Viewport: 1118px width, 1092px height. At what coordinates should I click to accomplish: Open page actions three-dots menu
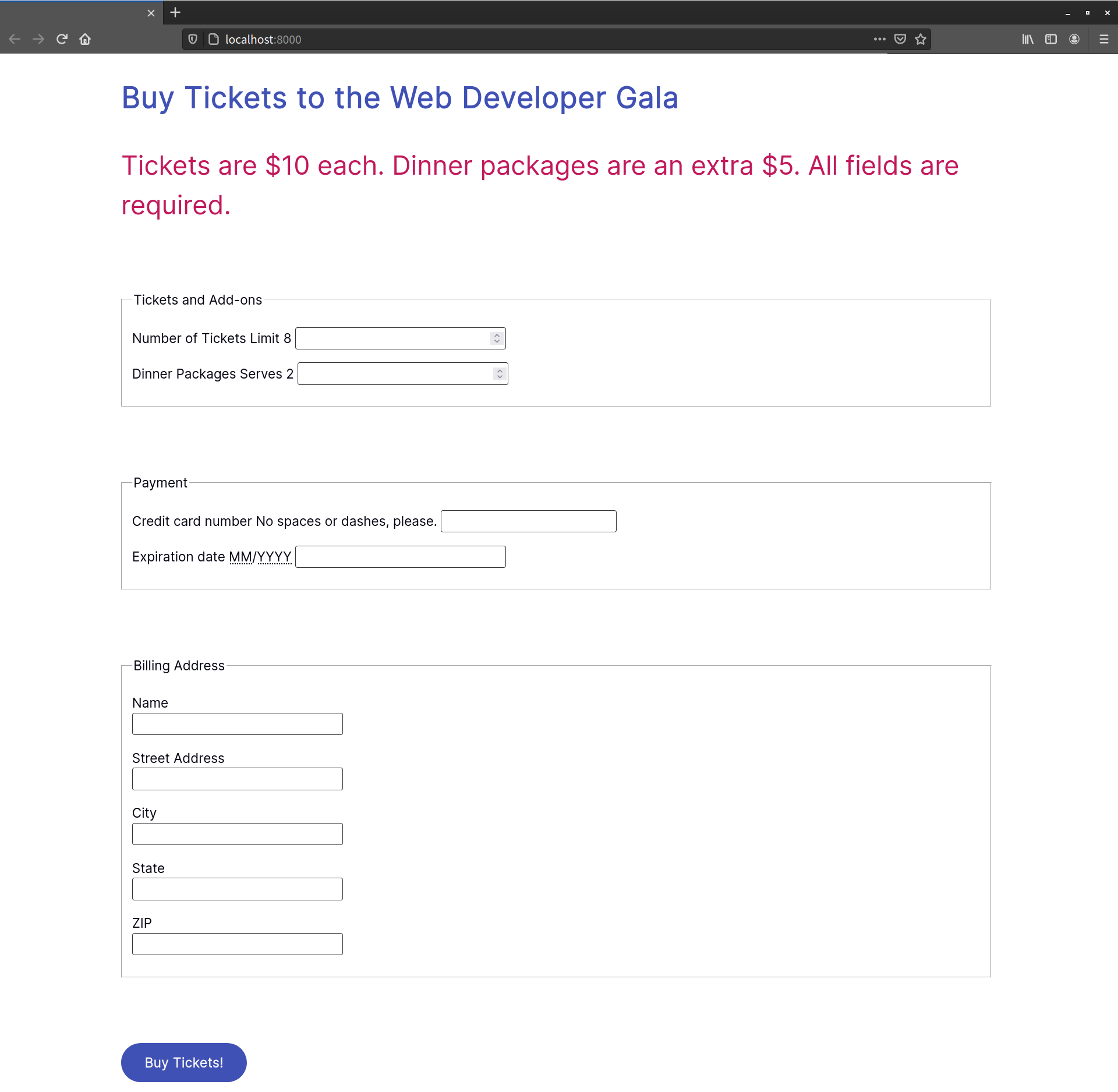point(879,39)
